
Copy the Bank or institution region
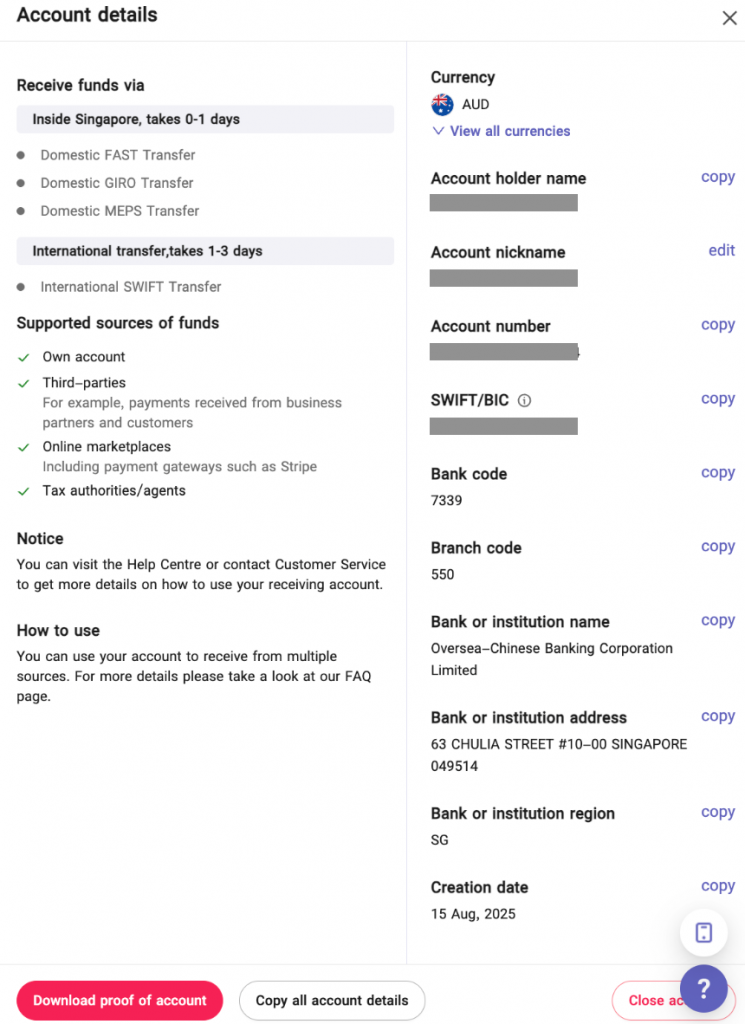[x=717, y=813]
